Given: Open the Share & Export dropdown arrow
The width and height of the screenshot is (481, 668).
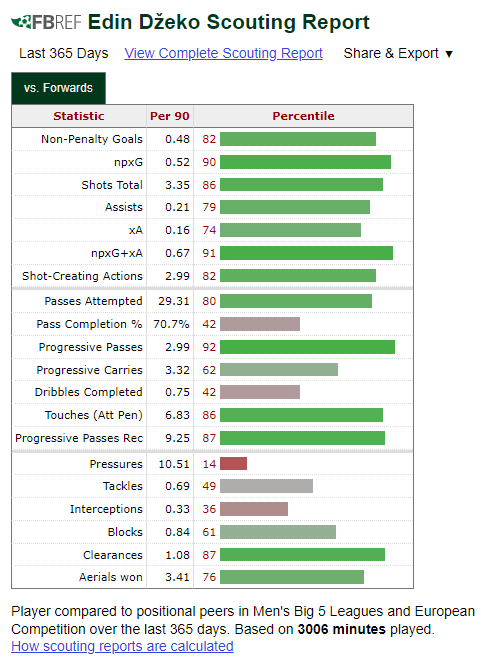Looking at the screenshot, I should (x=449, y=54).
